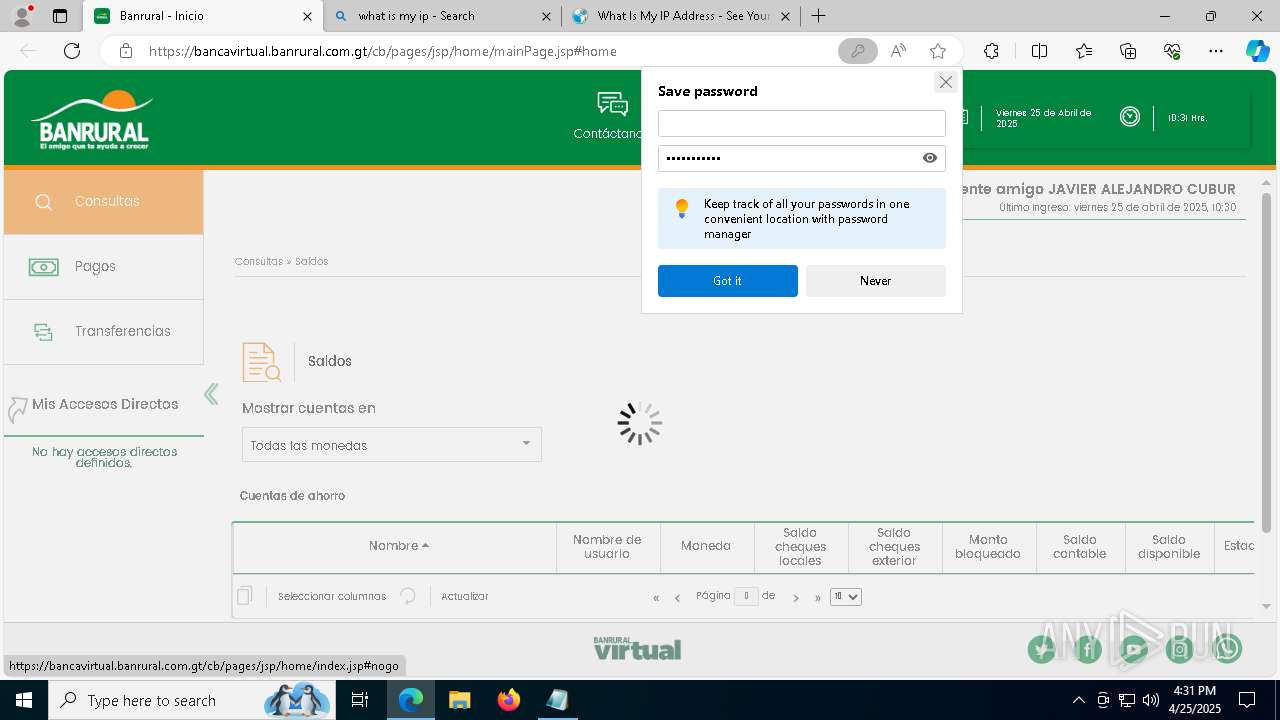Open Favorites list icon
Viewport: 1280px width, 720px height.
[1084, 51]
